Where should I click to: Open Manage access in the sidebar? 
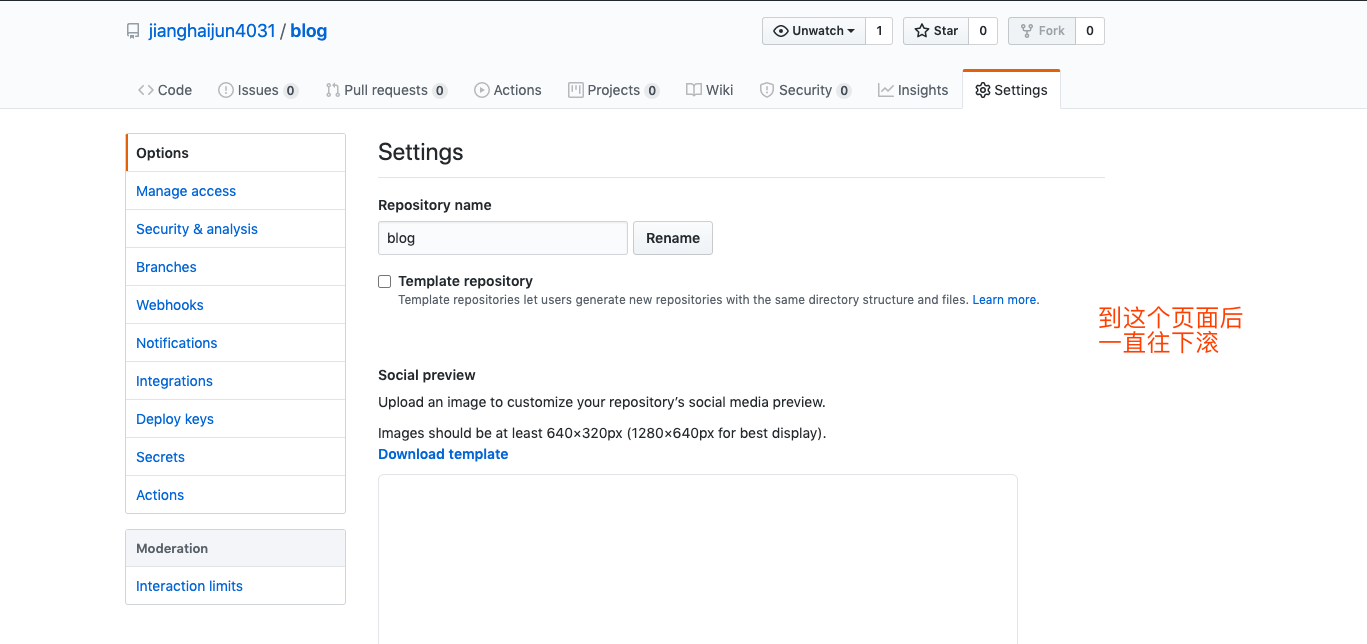(x=186, y=191)
